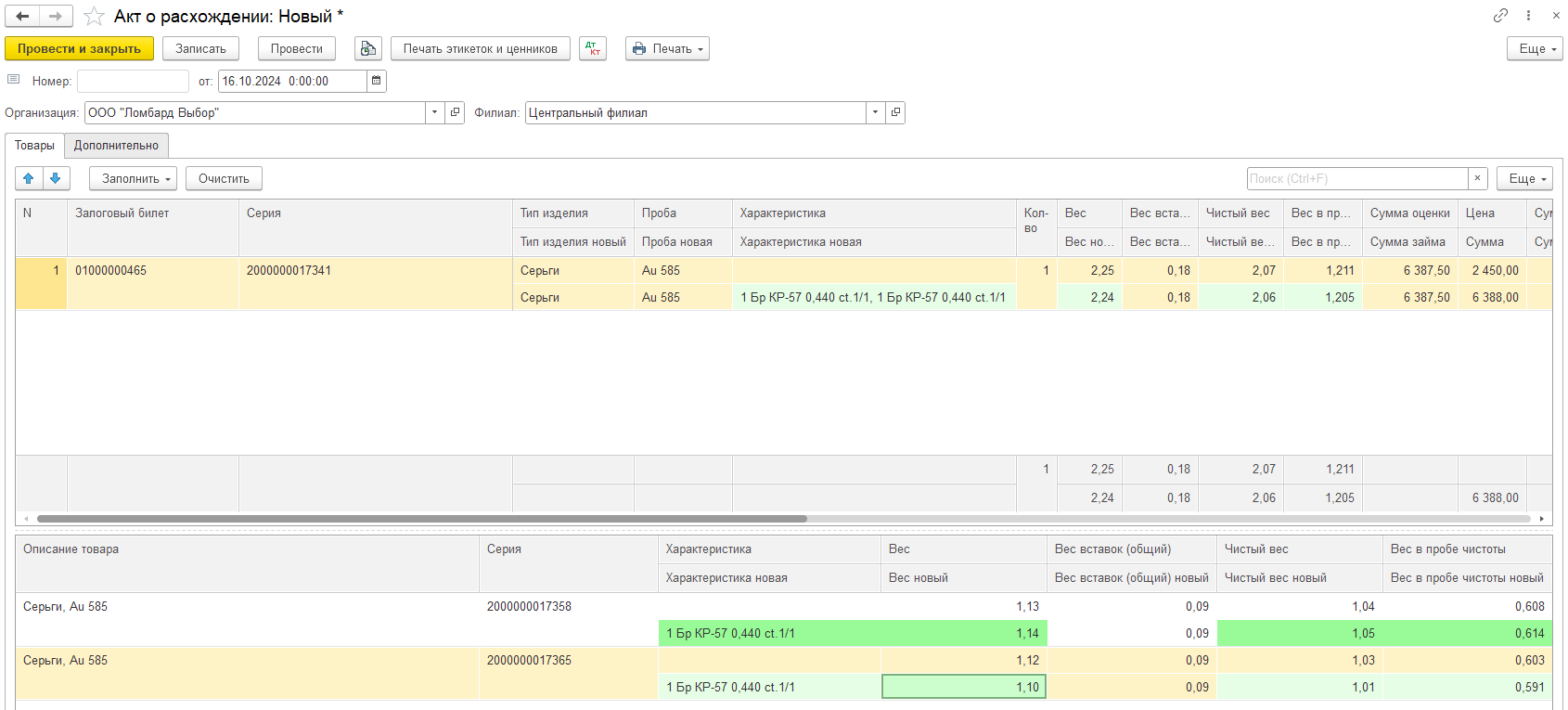Expand the Филиал dropdown list
This screenshot has width=1568, height=710.
pos(876,112)
